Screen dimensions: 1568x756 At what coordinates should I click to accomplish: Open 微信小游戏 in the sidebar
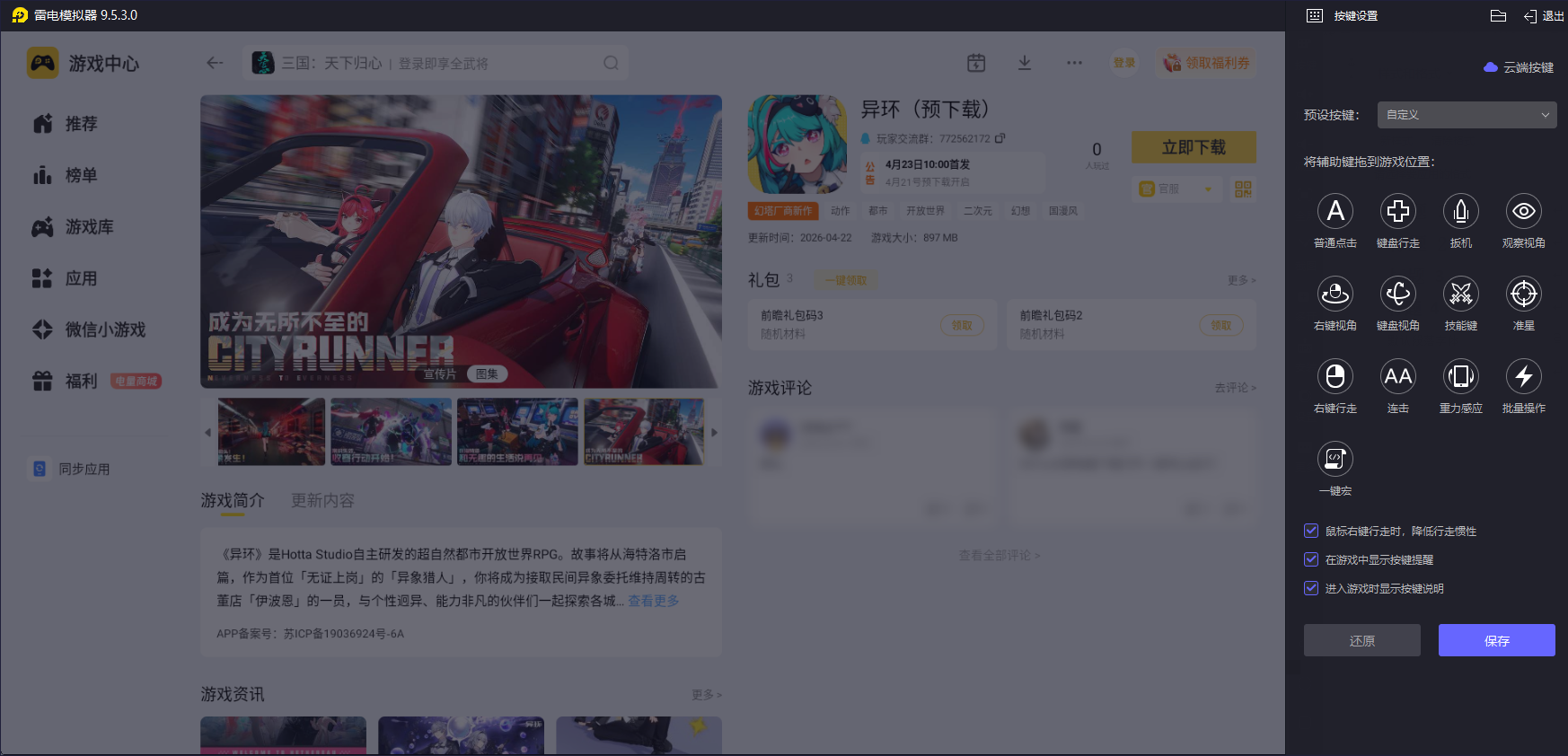coord(88,330)
